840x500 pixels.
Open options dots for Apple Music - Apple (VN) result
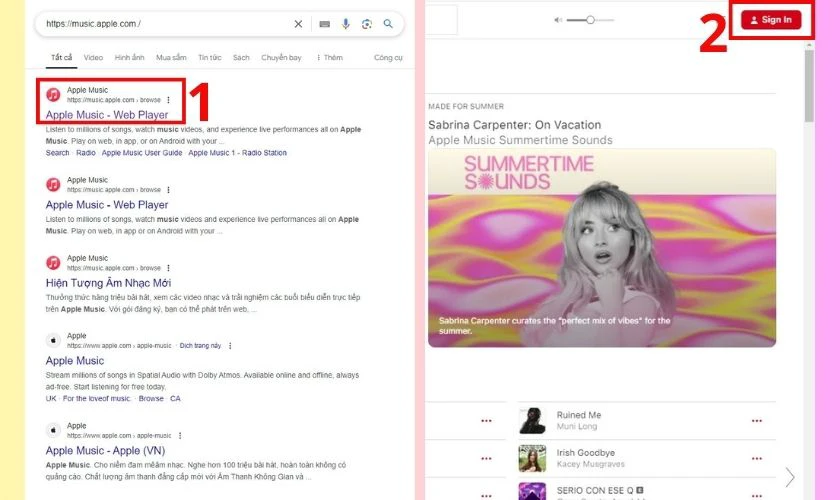(x=180, y=436)
